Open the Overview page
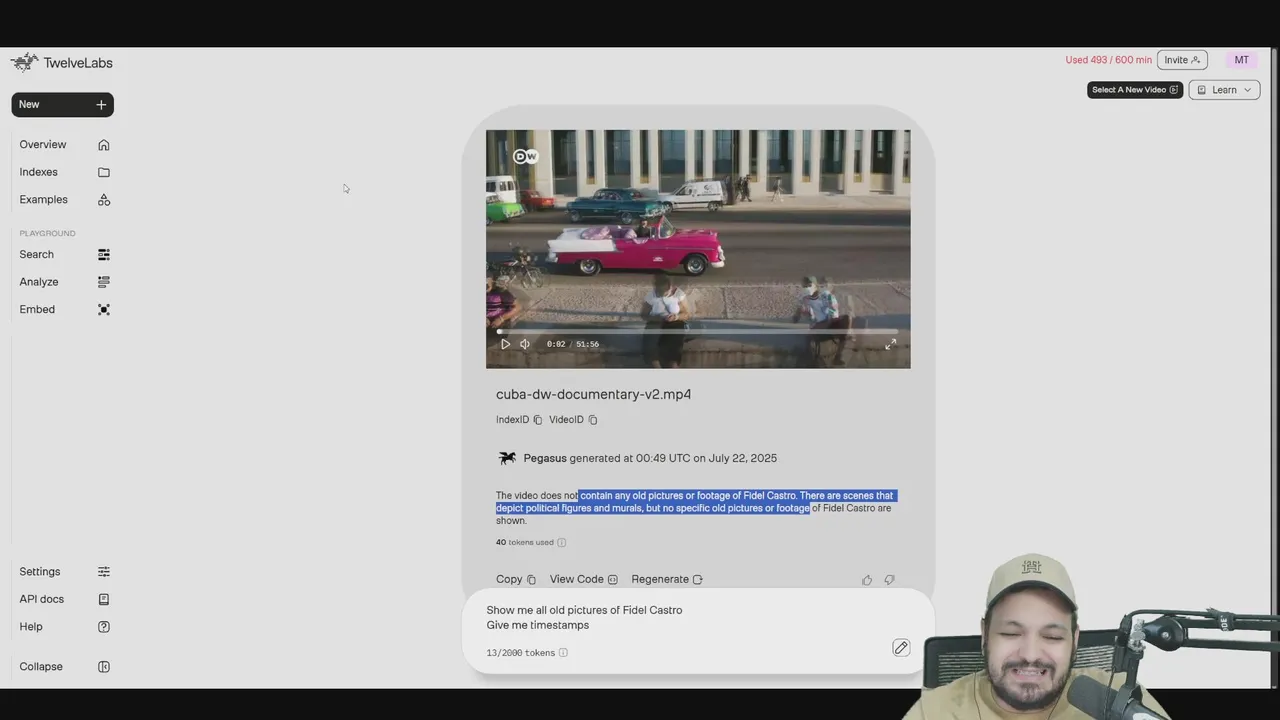The image size is (1280, 720). (64, 145)
